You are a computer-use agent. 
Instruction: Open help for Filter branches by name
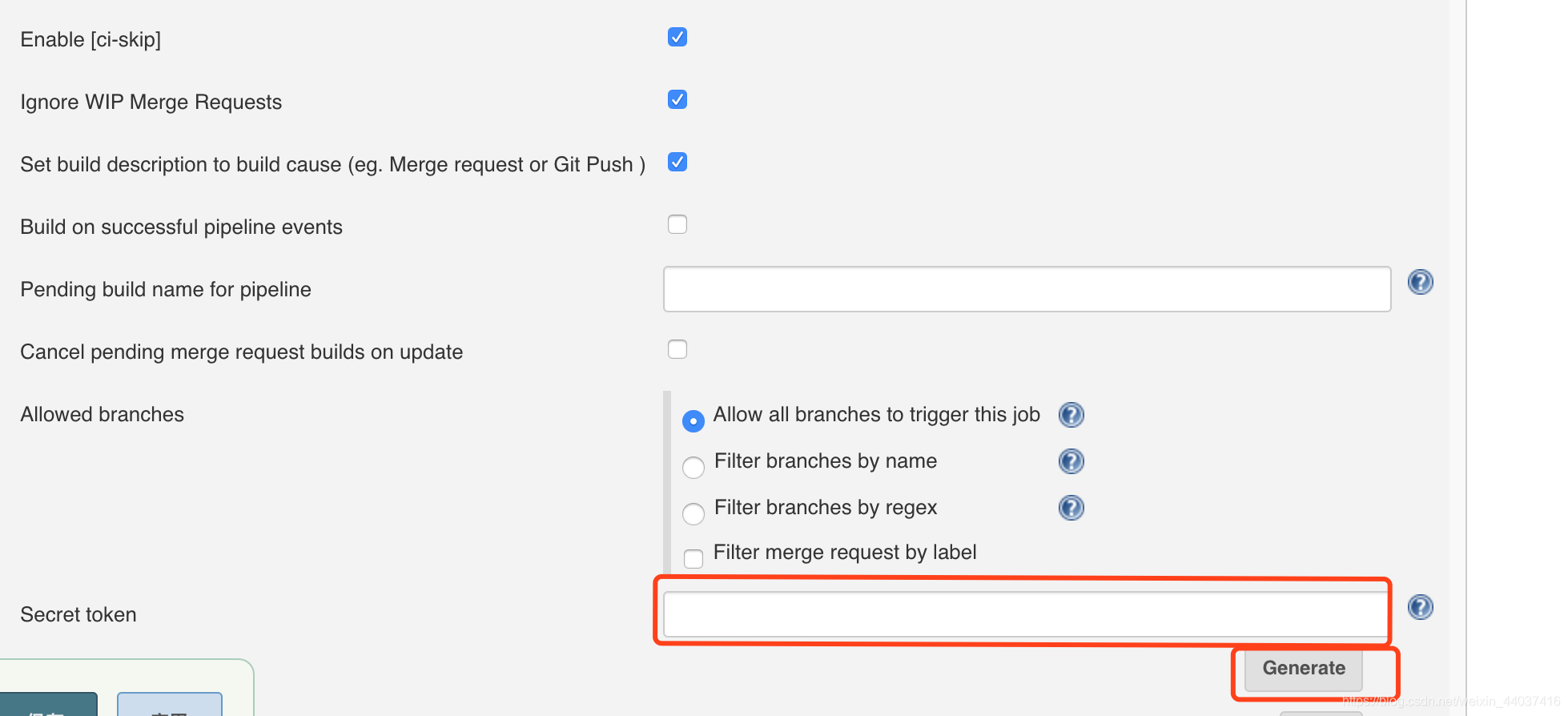(x=1071, y=461)
